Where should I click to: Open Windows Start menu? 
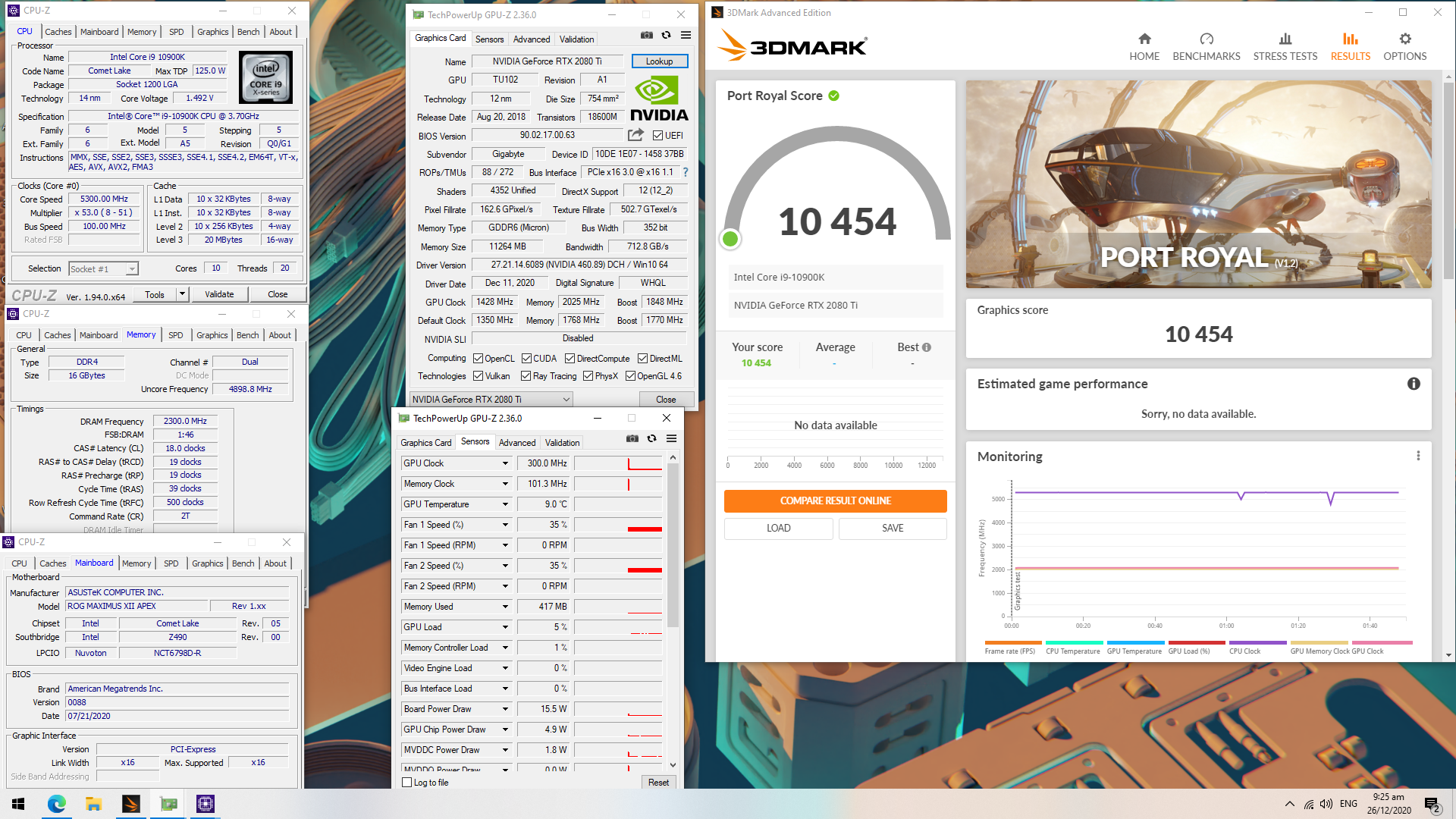18,804
